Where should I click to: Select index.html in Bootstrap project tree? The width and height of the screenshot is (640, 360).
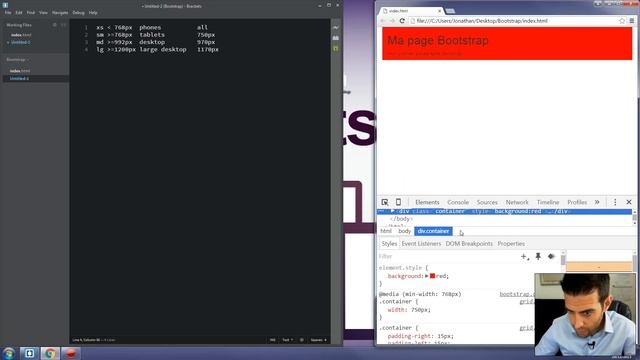click(x=20, y=71)
